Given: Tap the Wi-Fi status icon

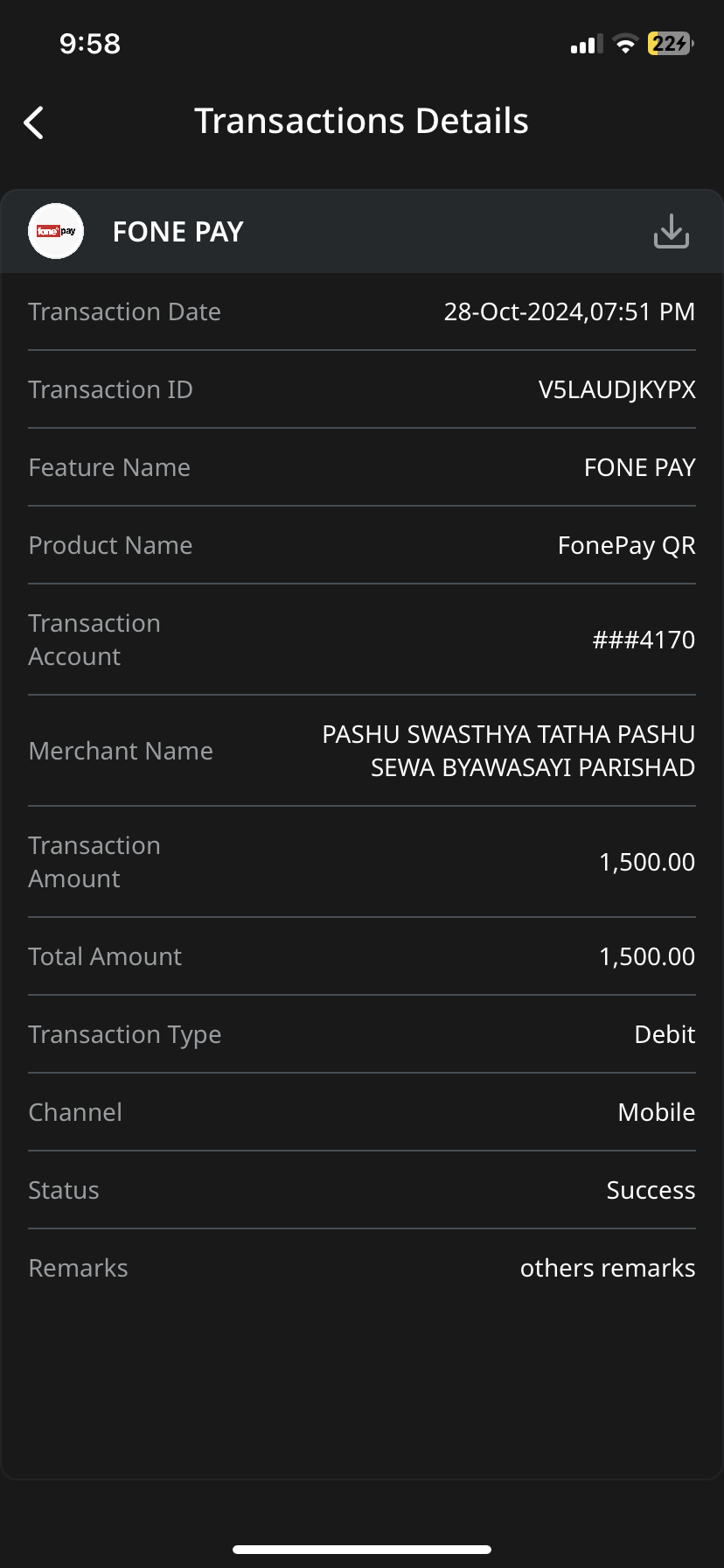Looking at the screenshot, I should coord(625,44).
